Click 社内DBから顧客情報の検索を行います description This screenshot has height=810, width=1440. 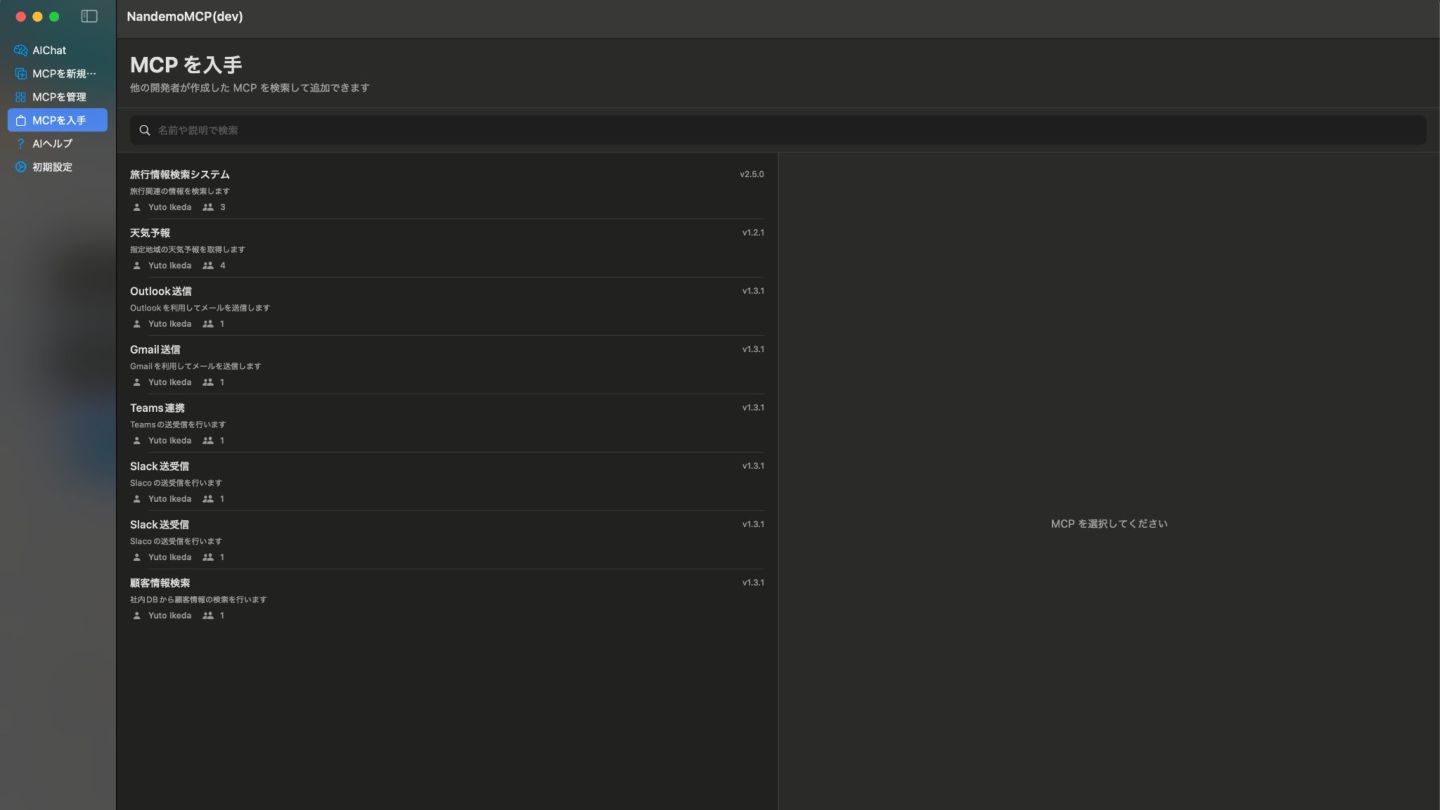[198, 599]
